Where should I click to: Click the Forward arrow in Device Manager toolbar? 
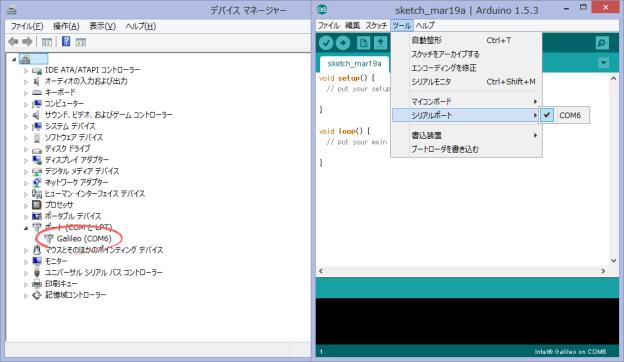pos(27,41)
